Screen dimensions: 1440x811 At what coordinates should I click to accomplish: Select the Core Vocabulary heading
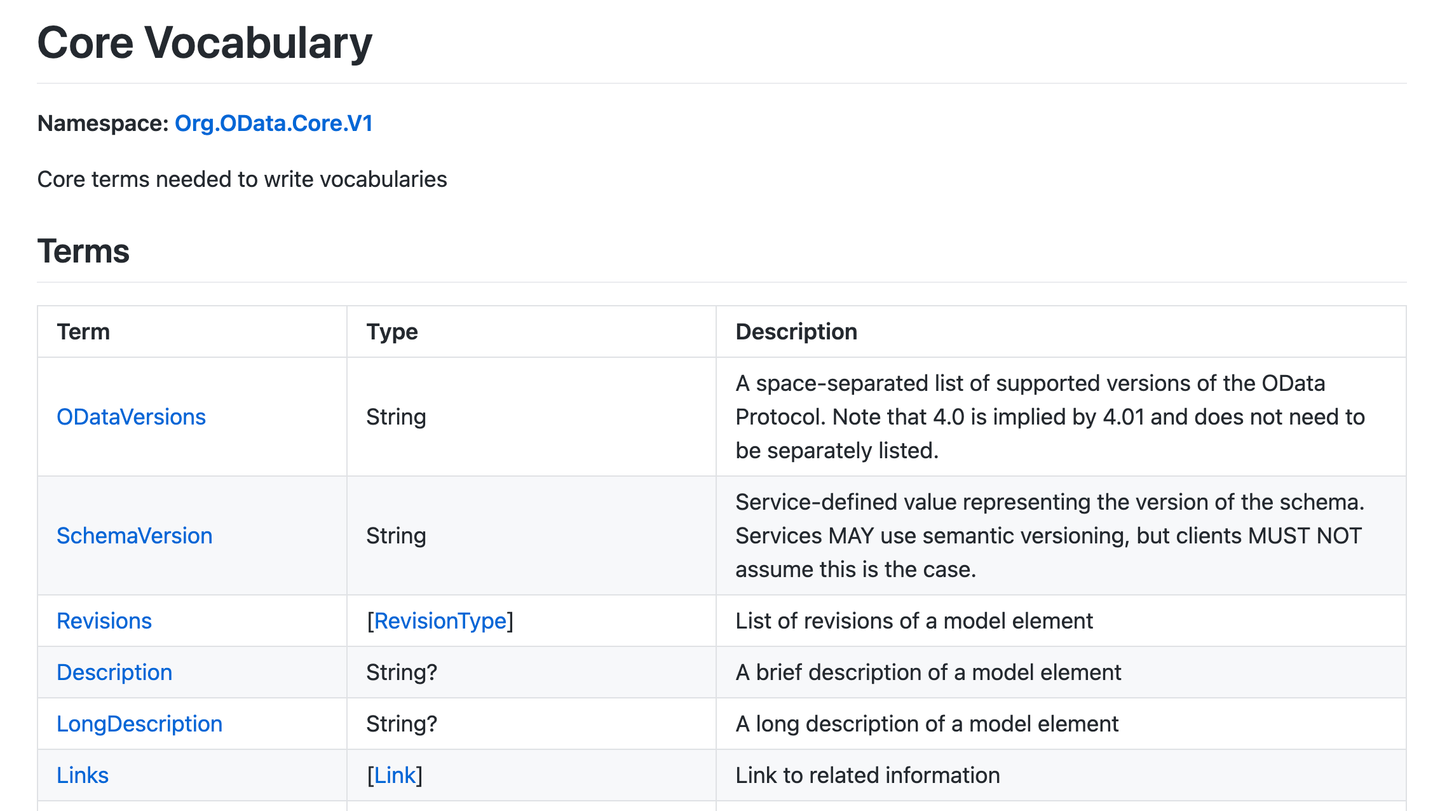click(205, 43)
